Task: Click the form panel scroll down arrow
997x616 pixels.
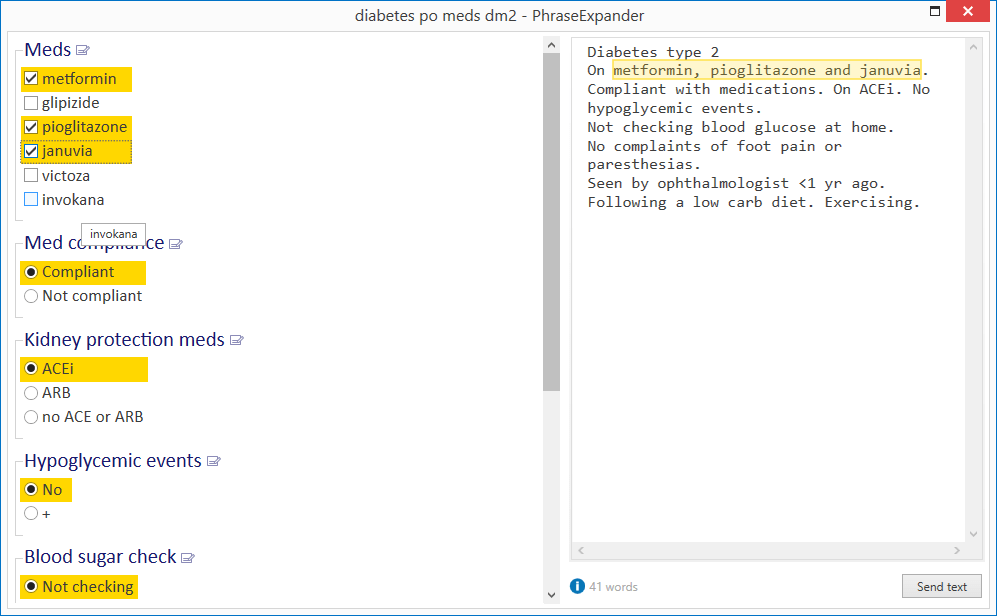Action: coord(551,595)
